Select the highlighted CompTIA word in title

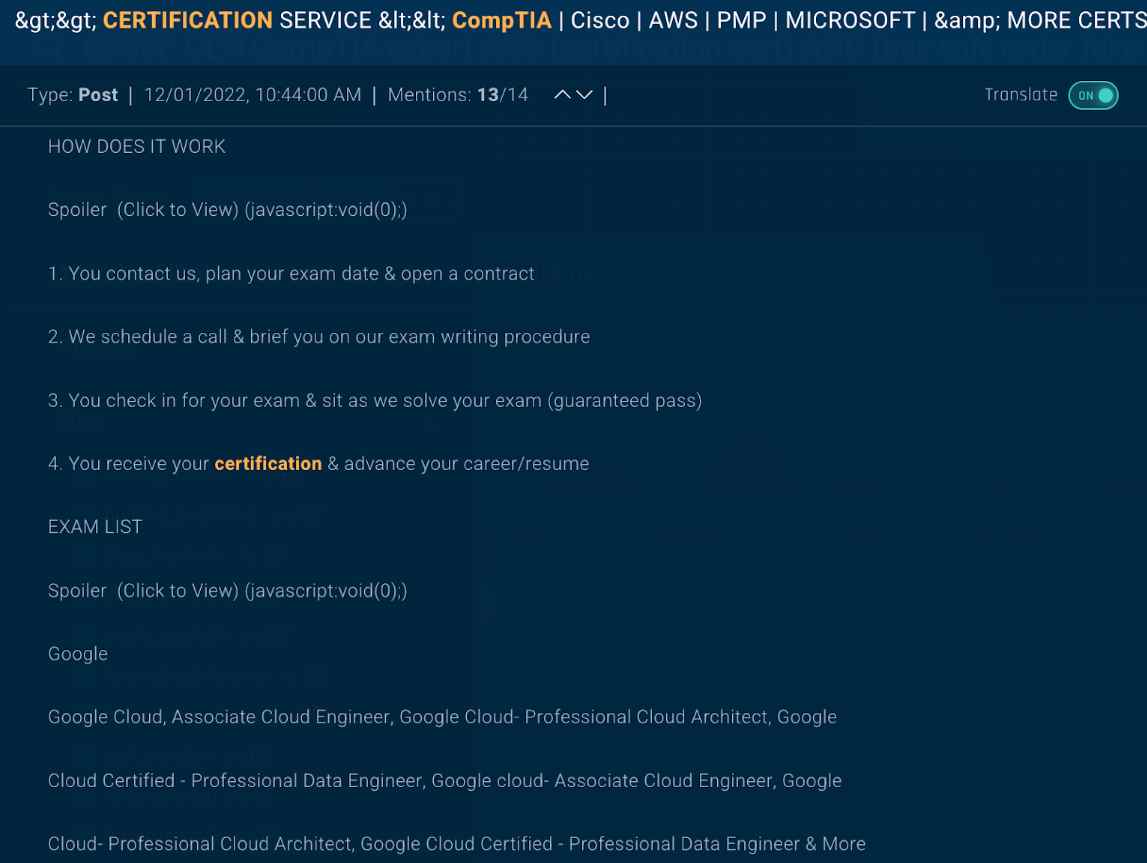click(x=502, y=20)
